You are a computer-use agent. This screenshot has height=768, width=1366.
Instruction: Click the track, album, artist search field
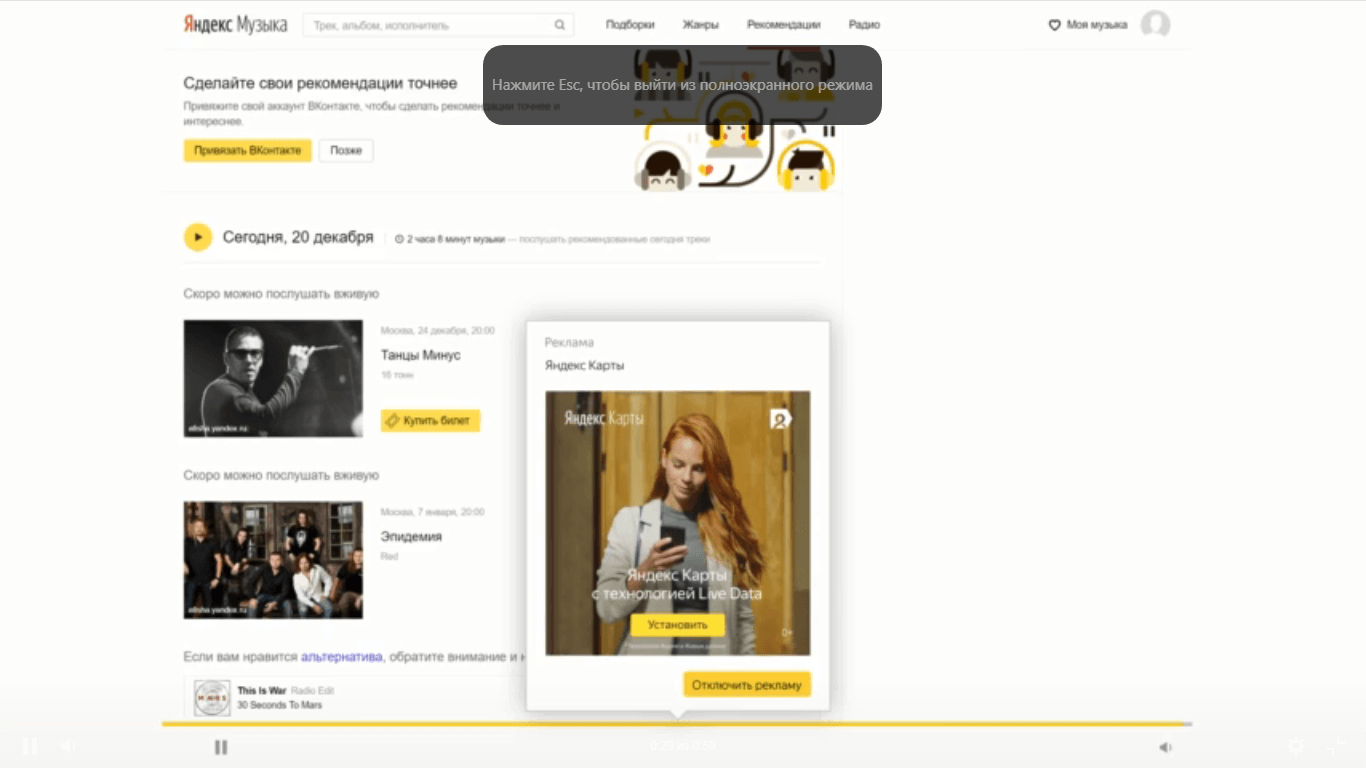(x=438, y=25)
